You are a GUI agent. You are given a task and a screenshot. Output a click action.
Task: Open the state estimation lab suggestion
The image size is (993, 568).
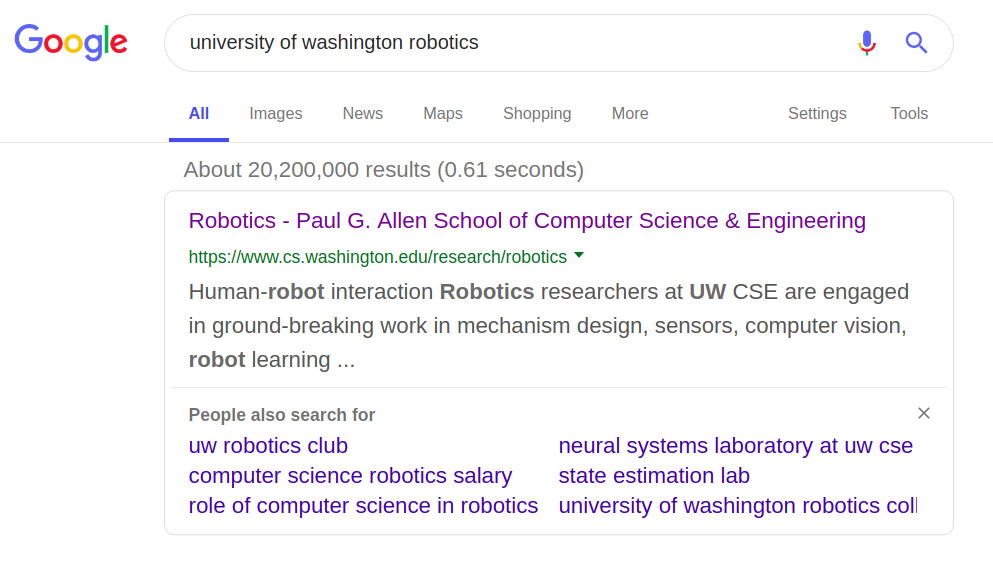654,476
